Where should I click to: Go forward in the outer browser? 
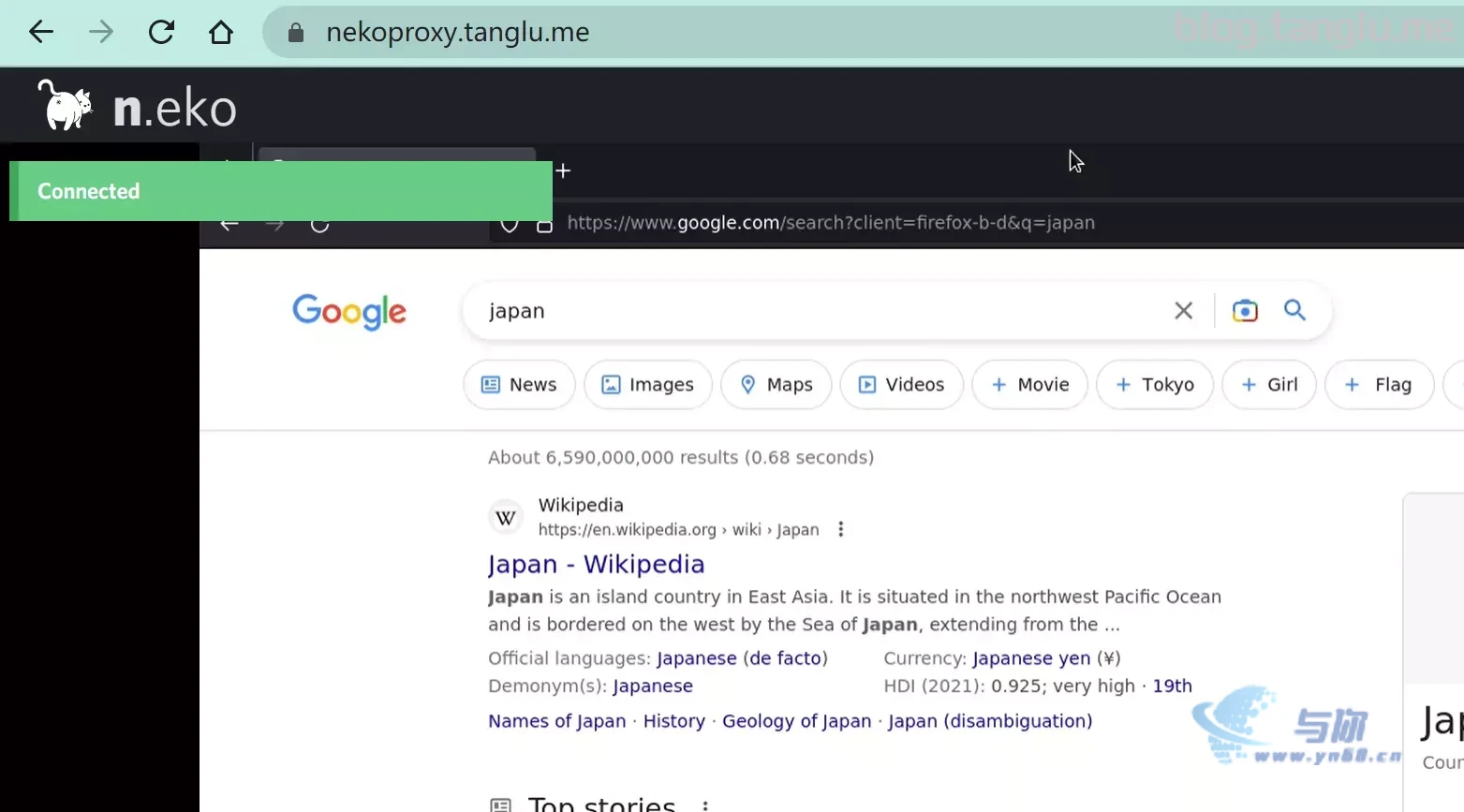coord(101,32)
